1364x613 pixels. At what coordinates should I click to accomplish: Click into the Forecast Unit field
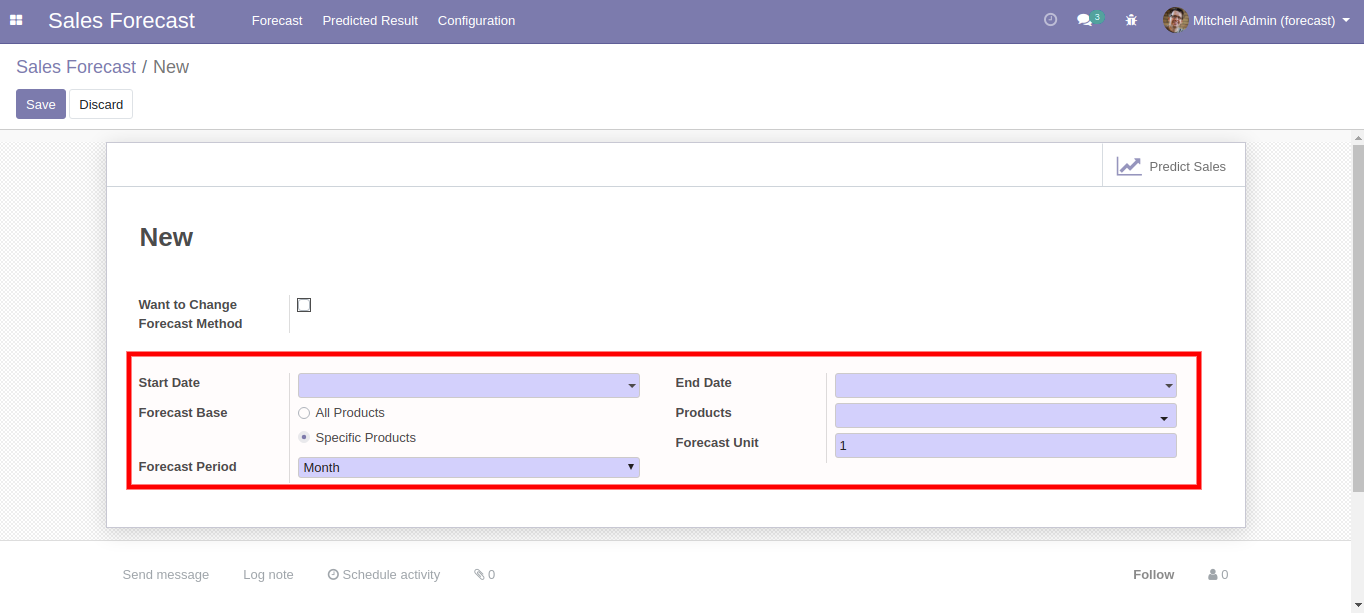point(1005,446)
